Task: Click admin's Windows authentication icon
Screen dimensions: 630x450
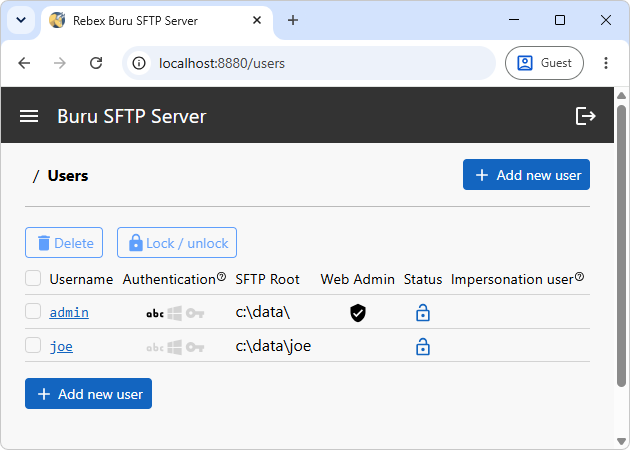Action: (174, 313)
